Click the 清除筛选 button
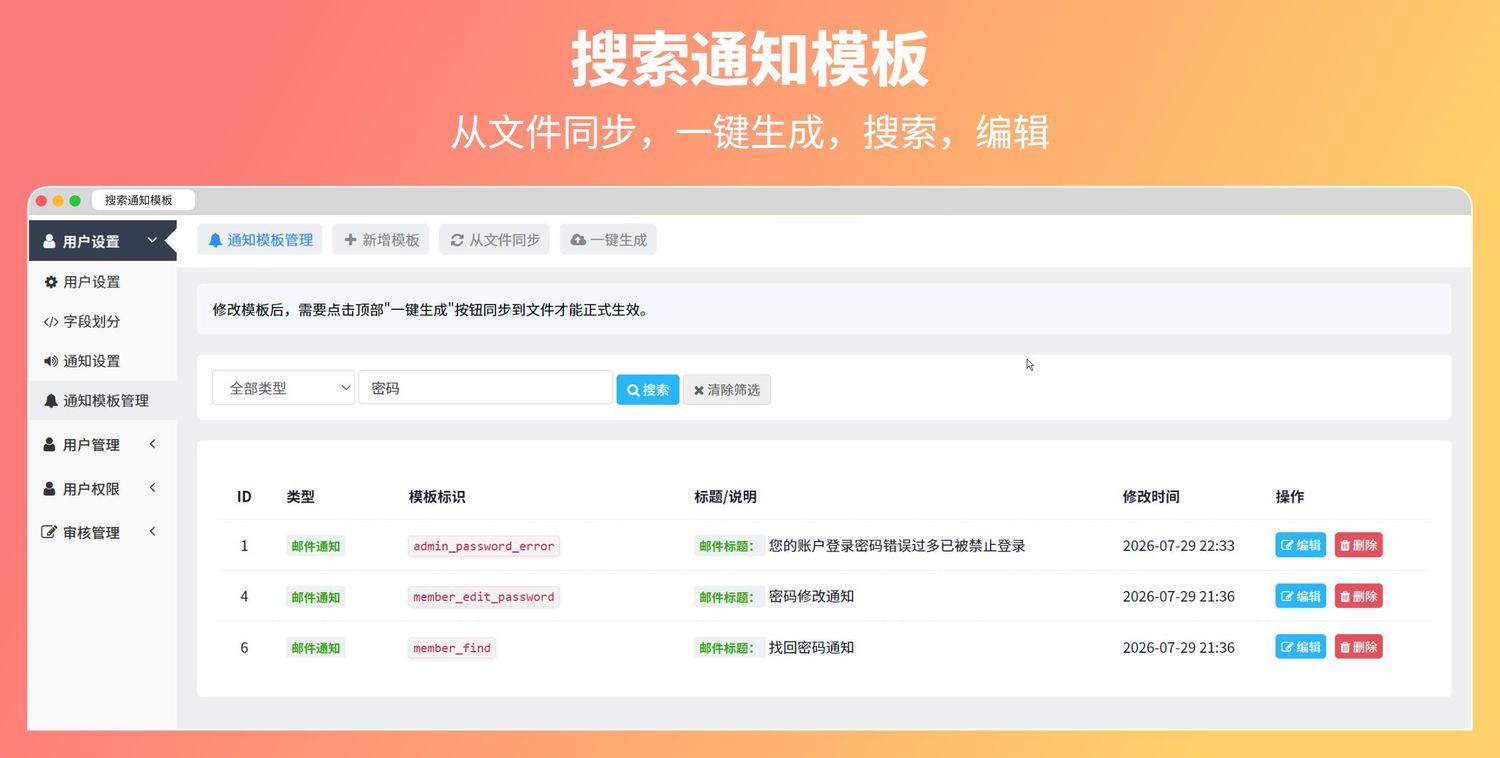 (727, 390)
